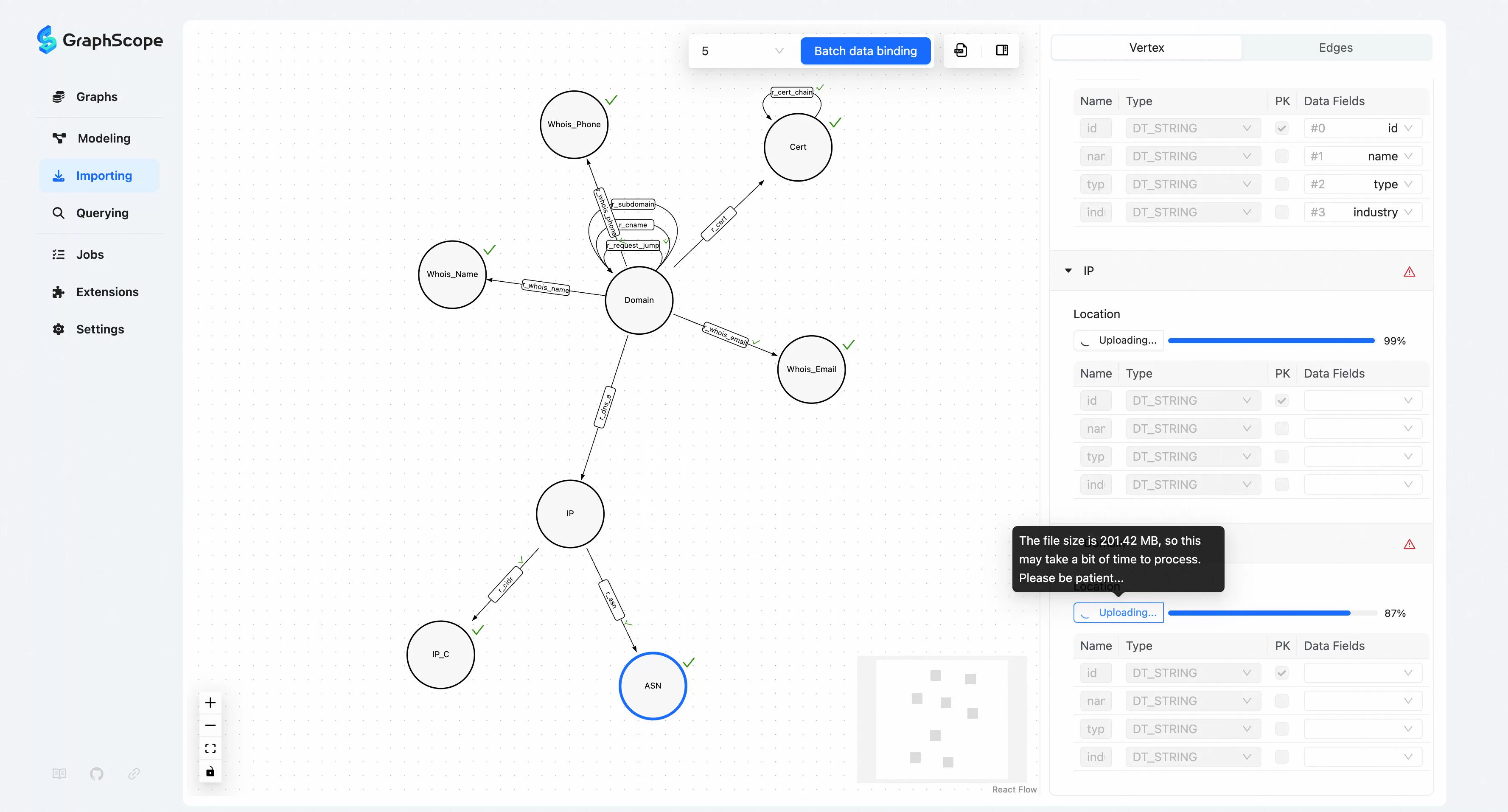Open the dropdown showing 5
The image size is (1508, 812).
point(742,51)
